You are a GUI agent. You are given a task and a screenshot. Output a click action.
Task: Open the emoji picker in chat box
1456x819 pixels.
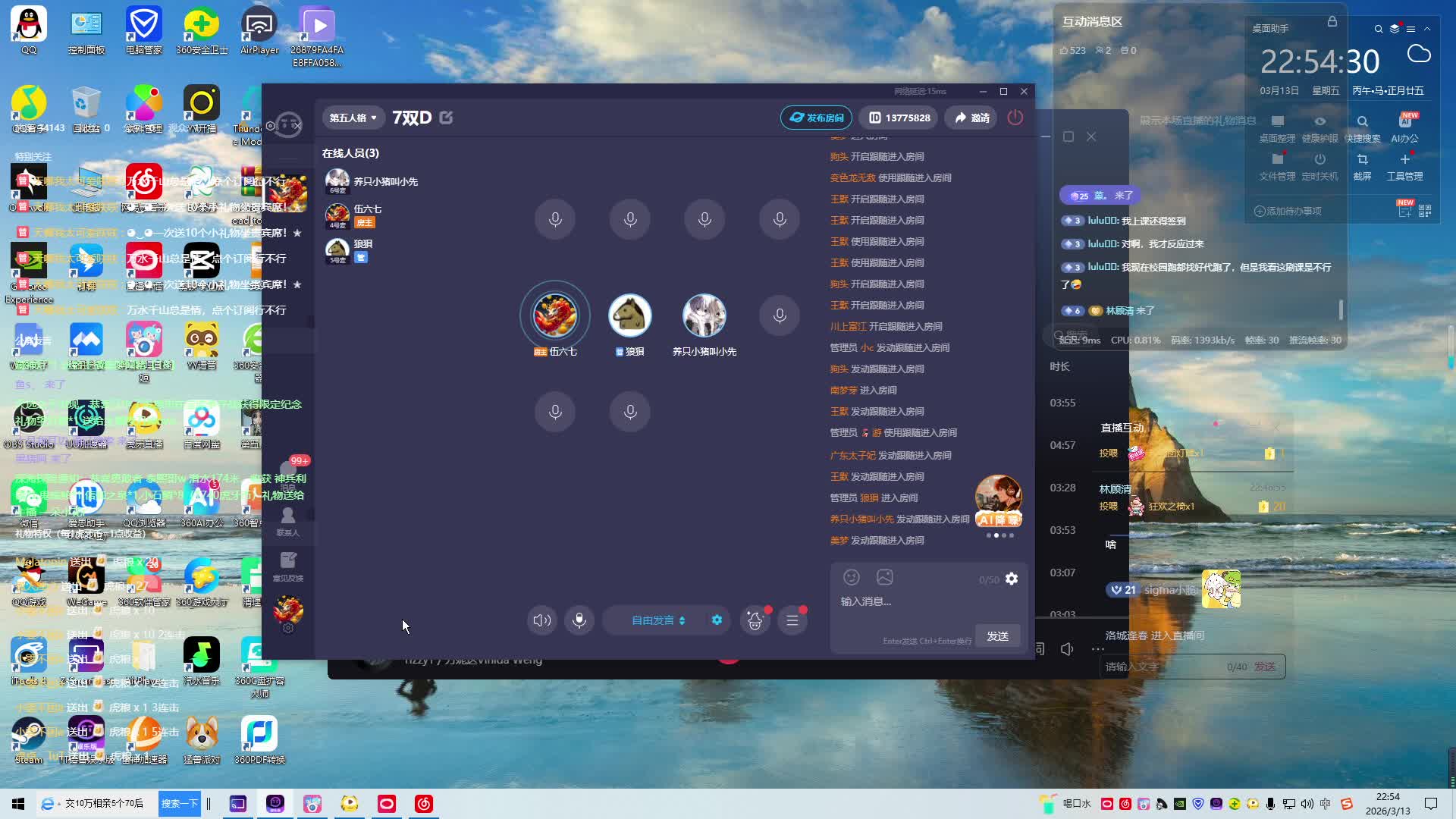click(x=852, y=578)
